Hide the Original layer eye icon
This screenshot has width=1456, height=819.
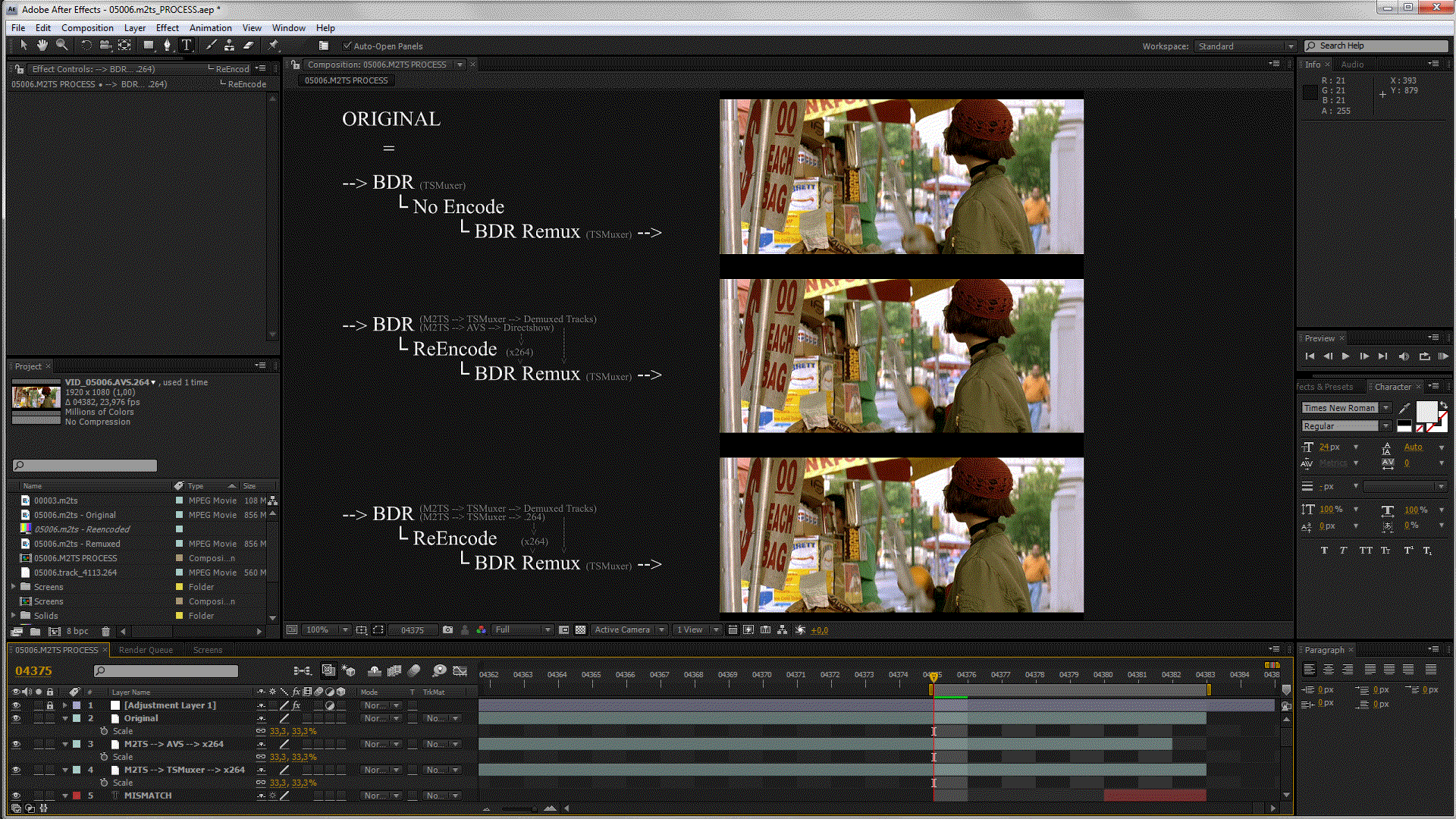click(x=15, y=718)
